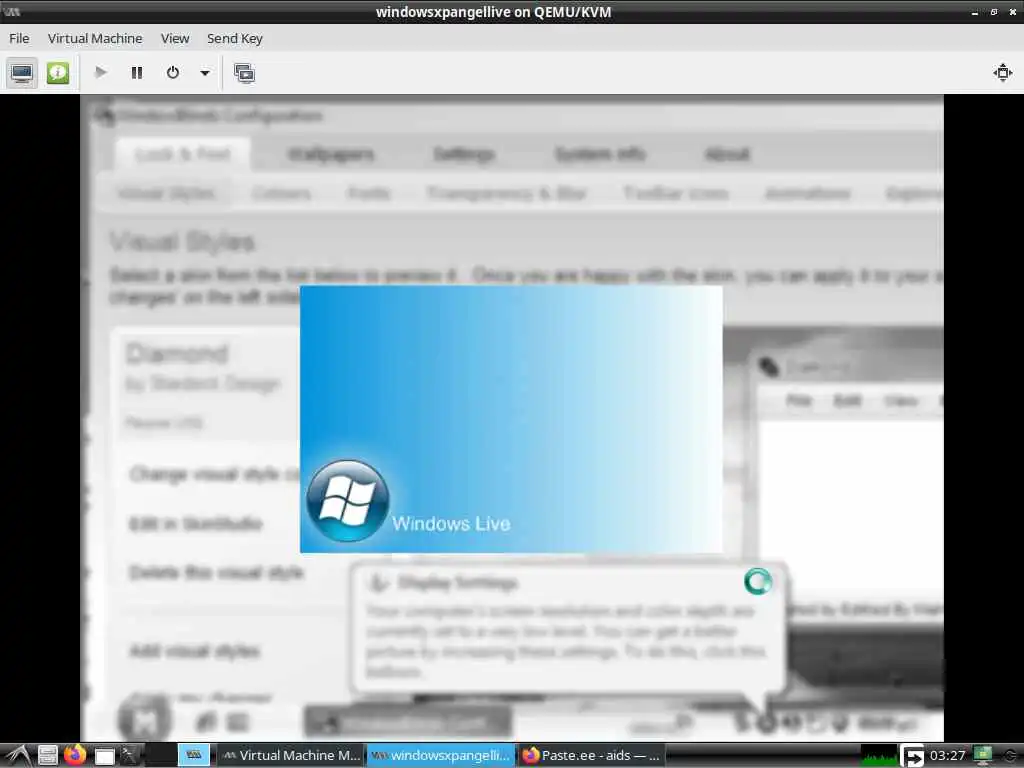Show the graphical console view
The image size is (1024, 768).
[x=22, y=72]
